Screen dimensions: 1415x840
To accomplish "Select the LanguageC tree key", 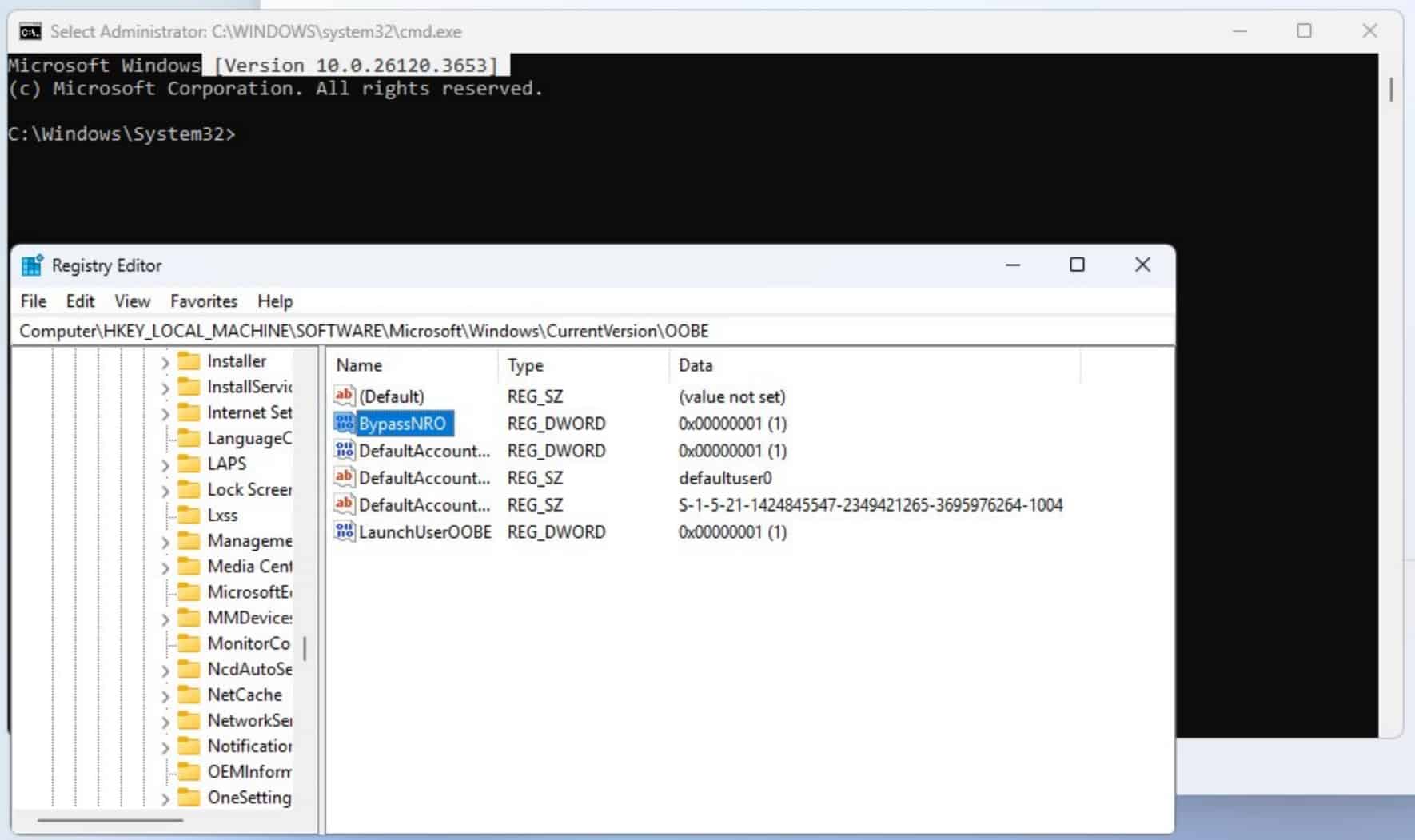I will pyautogui.click(x=249, y=438).
